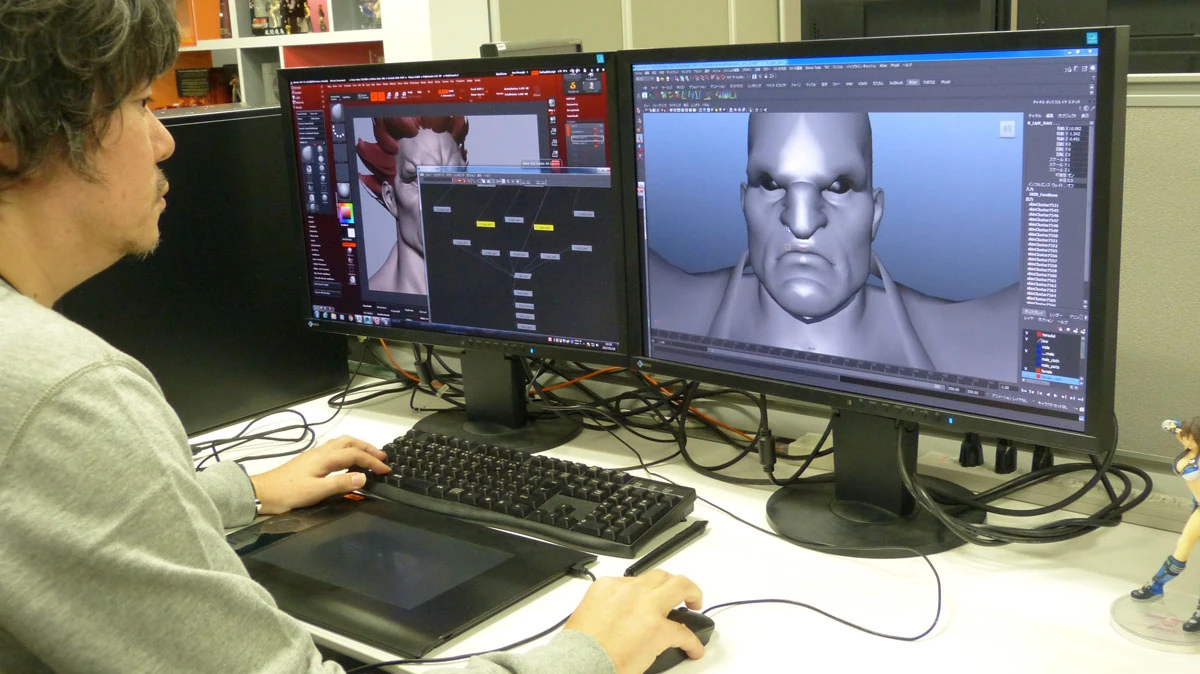Screen dimensions: 1200x674
Task: Open the 編集 menu in Channel Box
Action: coord(1049,116)
